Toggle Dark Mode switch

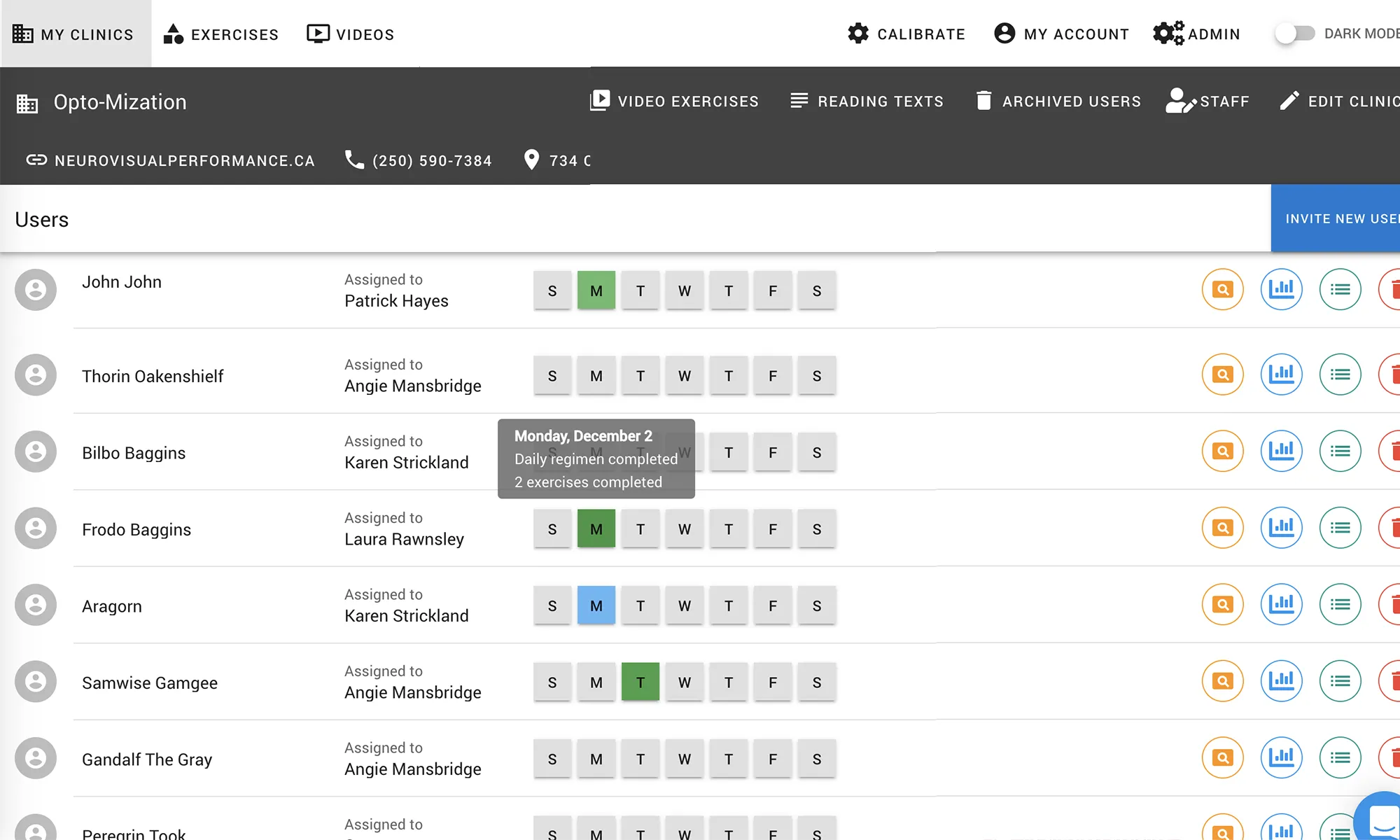(1294, 34)
